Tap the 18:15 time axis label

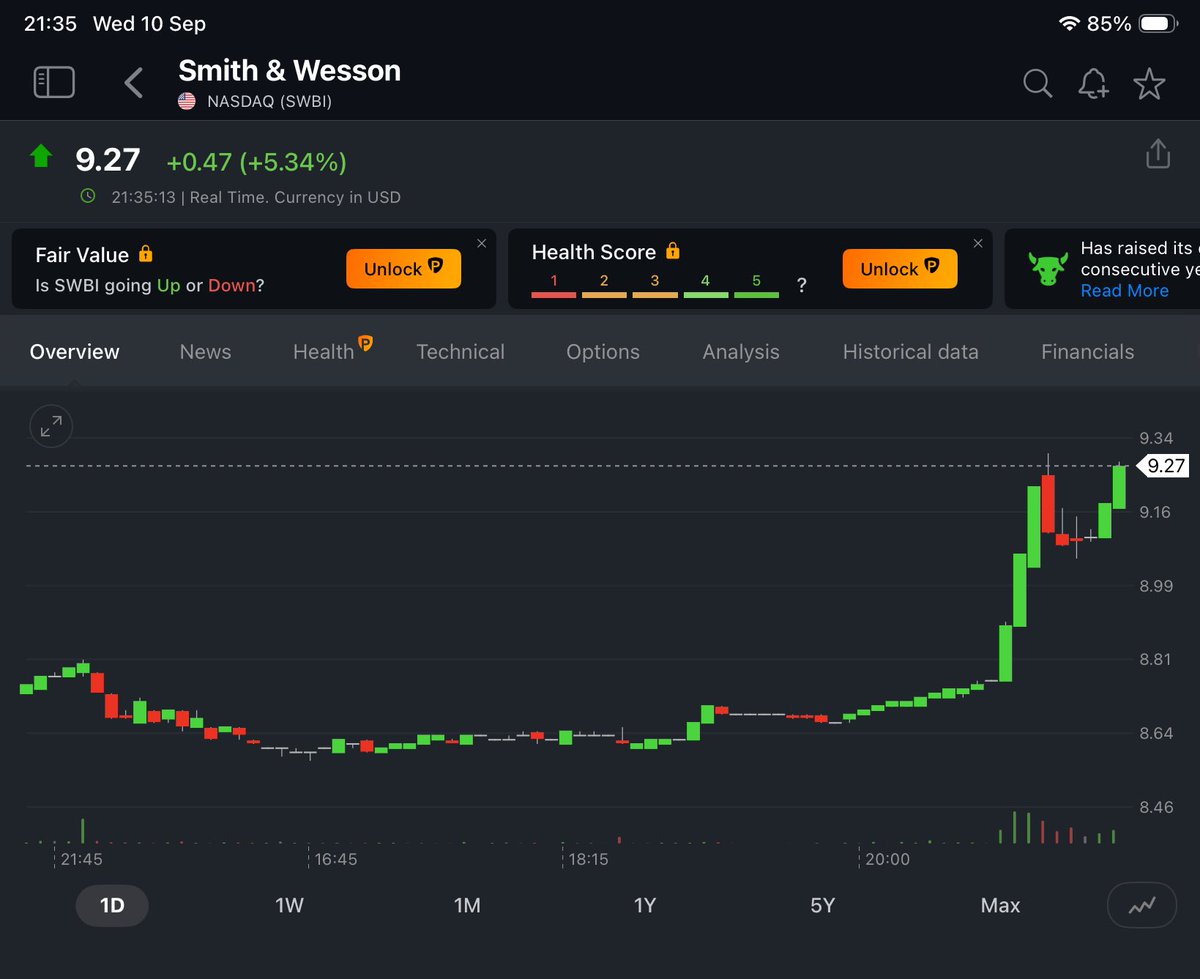coord(587,859)
